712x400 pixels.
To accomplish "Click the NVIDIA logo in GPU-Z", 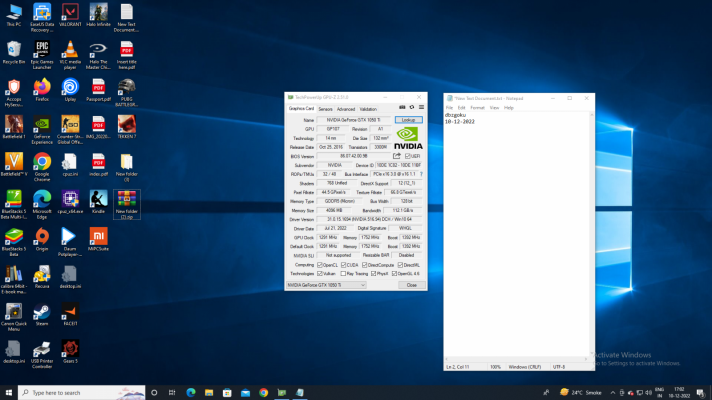I will pos(408,138).
